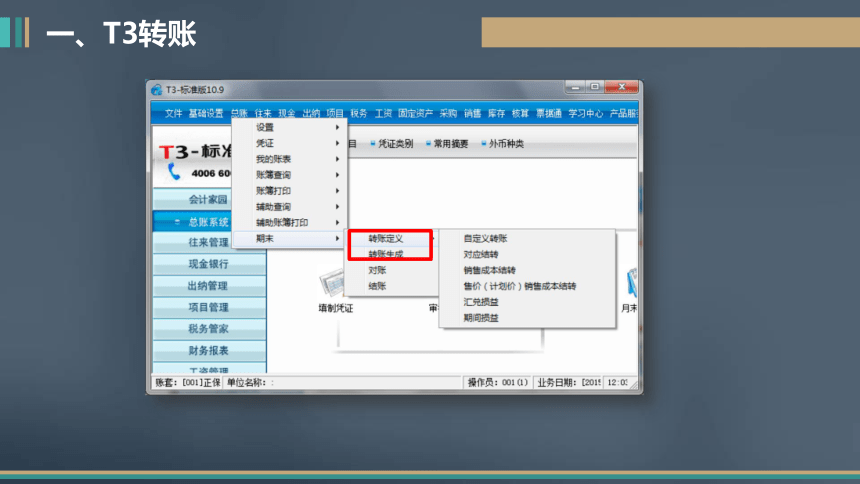Open the 采购 menu
The height and width of the screenshot is (484, 860).
point(448,113)
